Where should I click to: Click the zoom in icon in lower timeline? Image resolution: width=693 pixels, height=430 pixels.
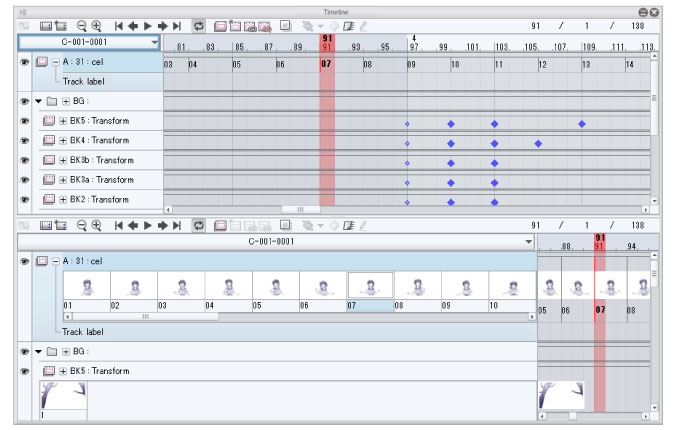pos(96,226)
